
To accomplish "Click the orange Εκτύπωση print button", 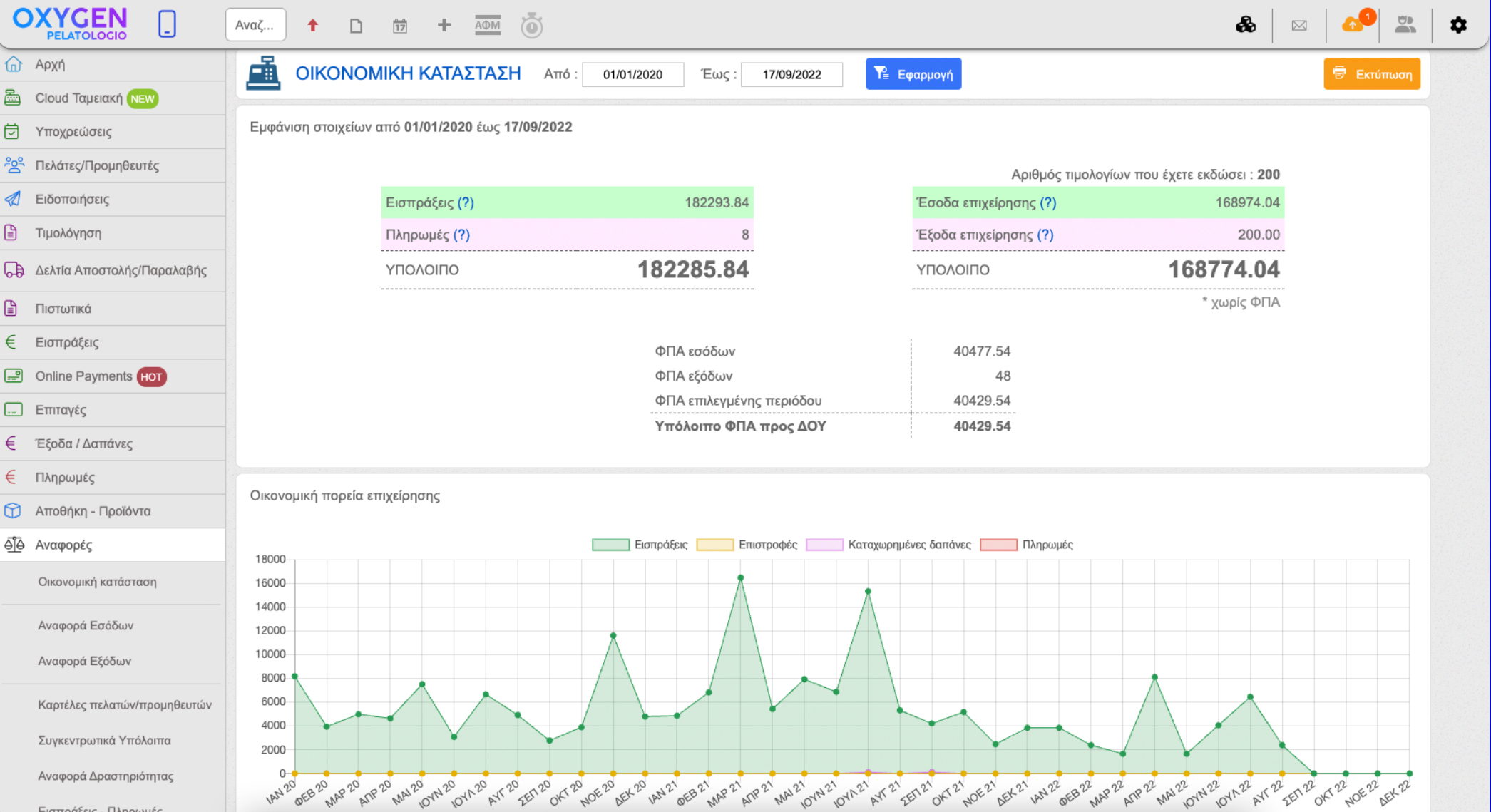I will coord(1371,74).
